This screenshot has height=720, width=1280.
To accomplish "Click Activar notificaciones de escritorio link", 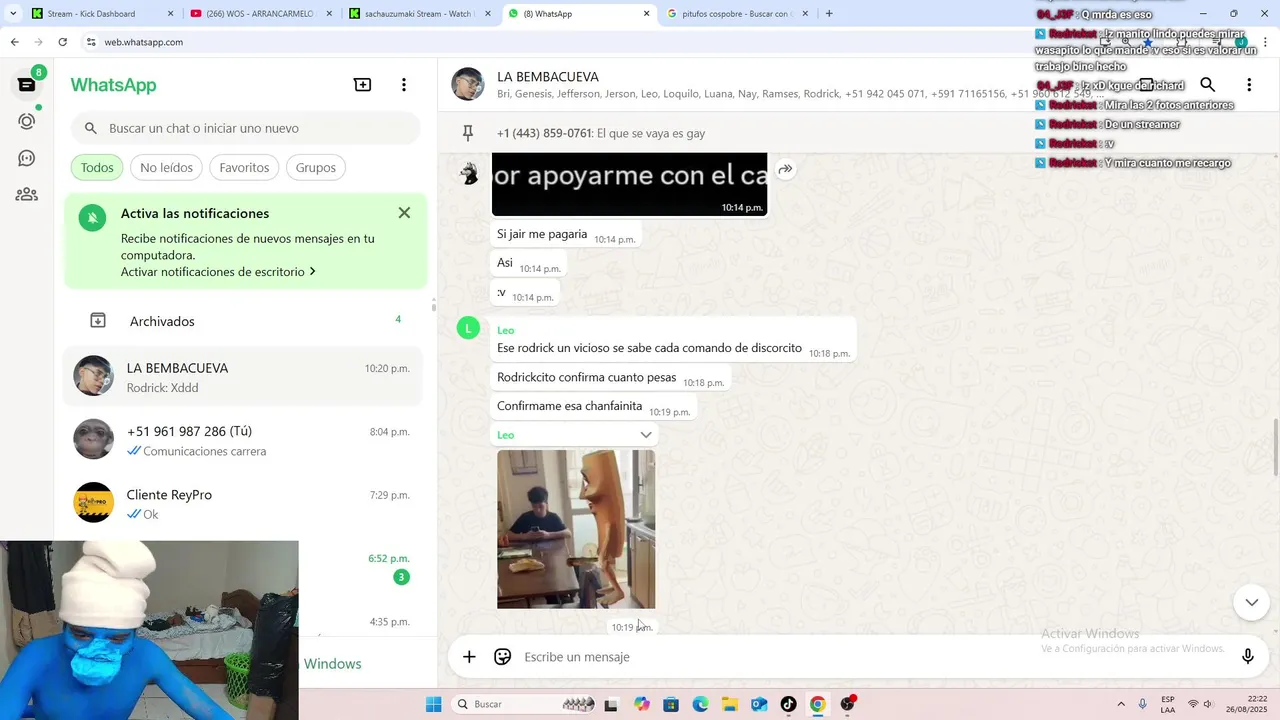I will tap(218, 272).
